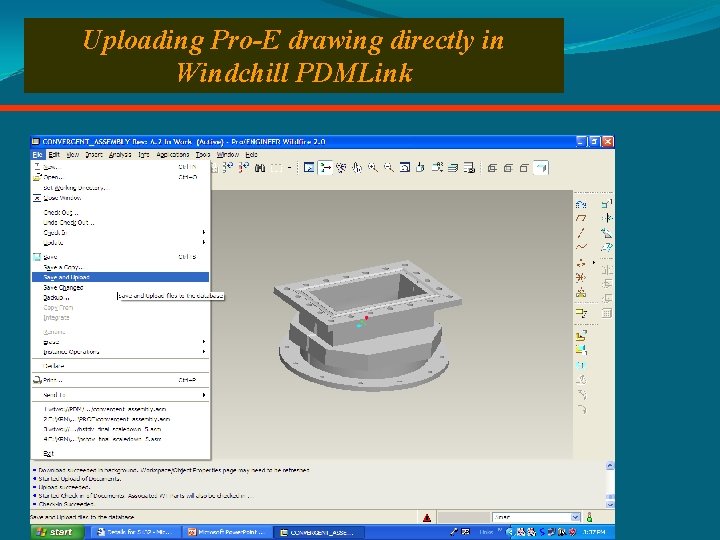Screen dimensions: 720x540
Task: Open the File menu
Action: pyautogui.click(x=38, y=155)
